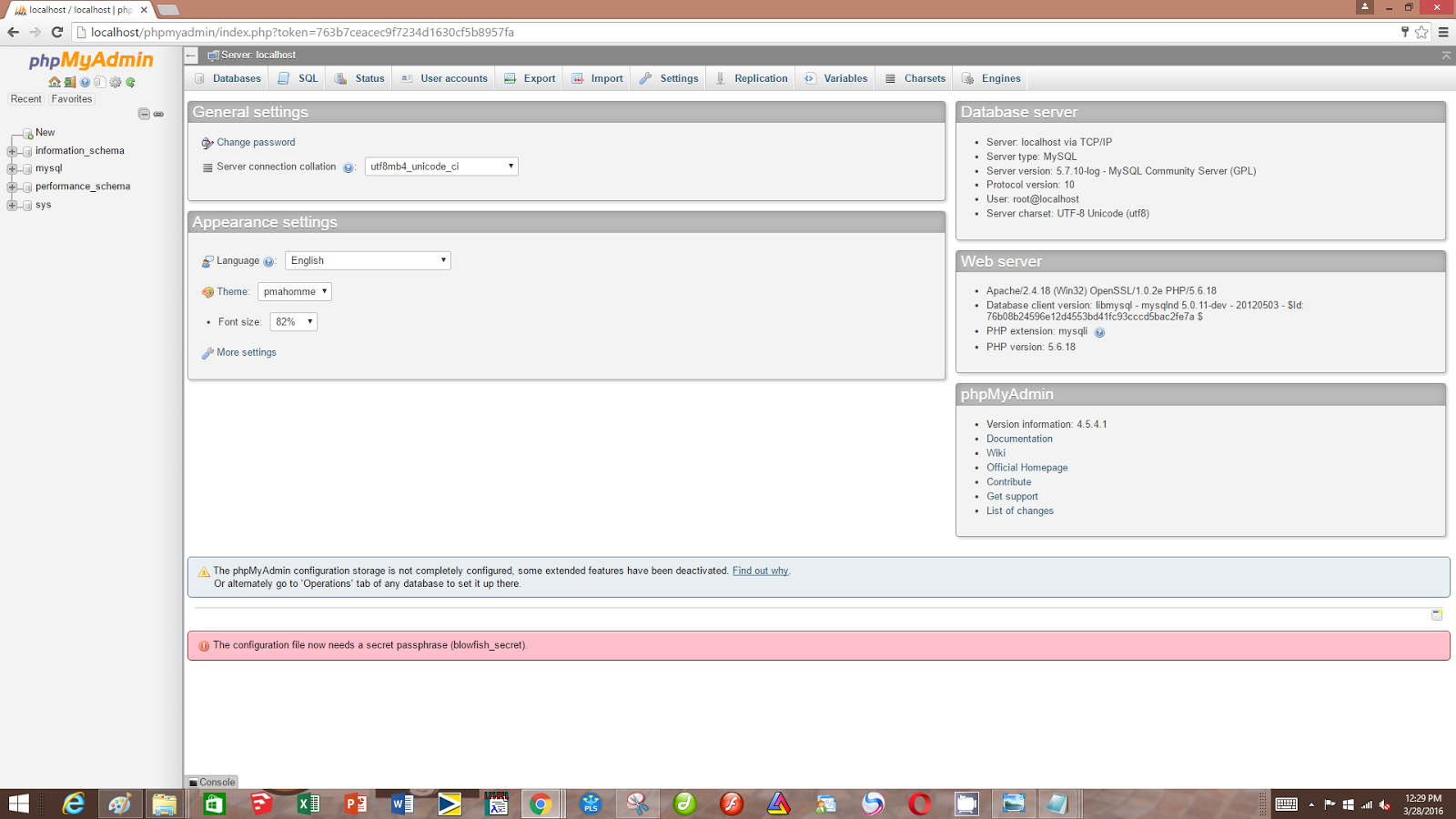Expand the sys database node
Viewport: 1456px width, 819px height.
tap(12, 205)
